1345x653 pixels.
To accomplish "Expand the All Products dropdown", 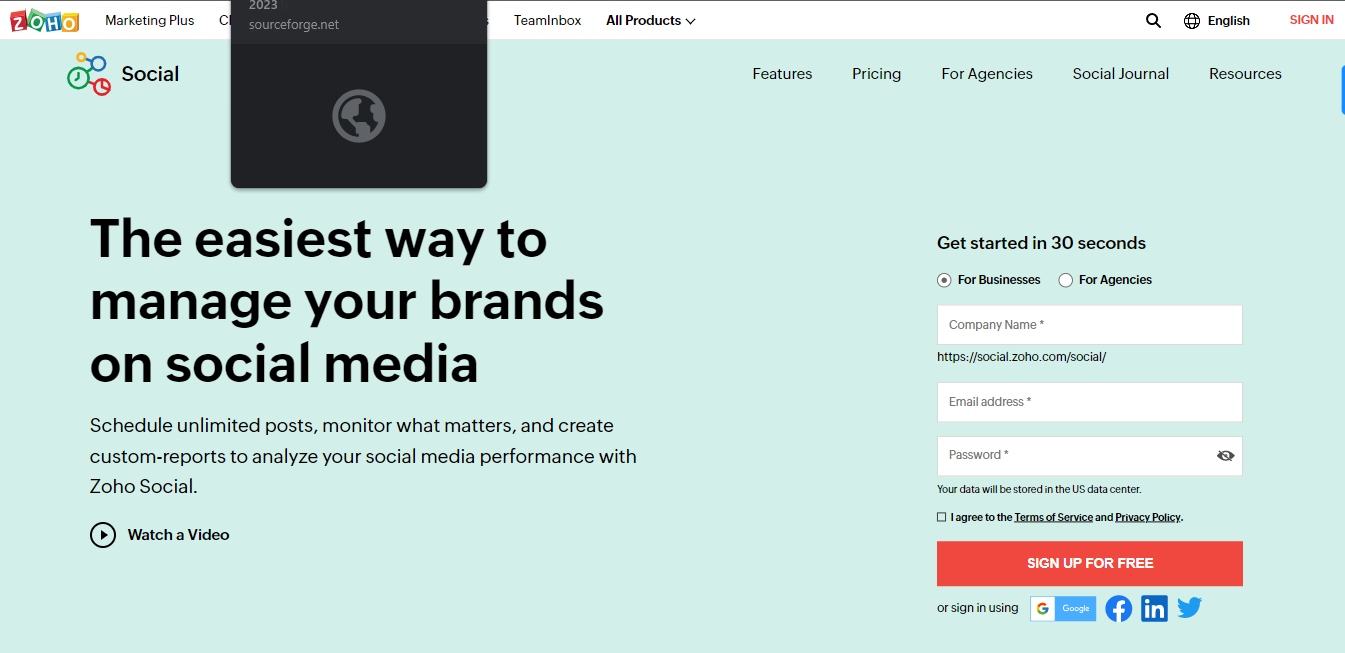I will tap(650, 20).
